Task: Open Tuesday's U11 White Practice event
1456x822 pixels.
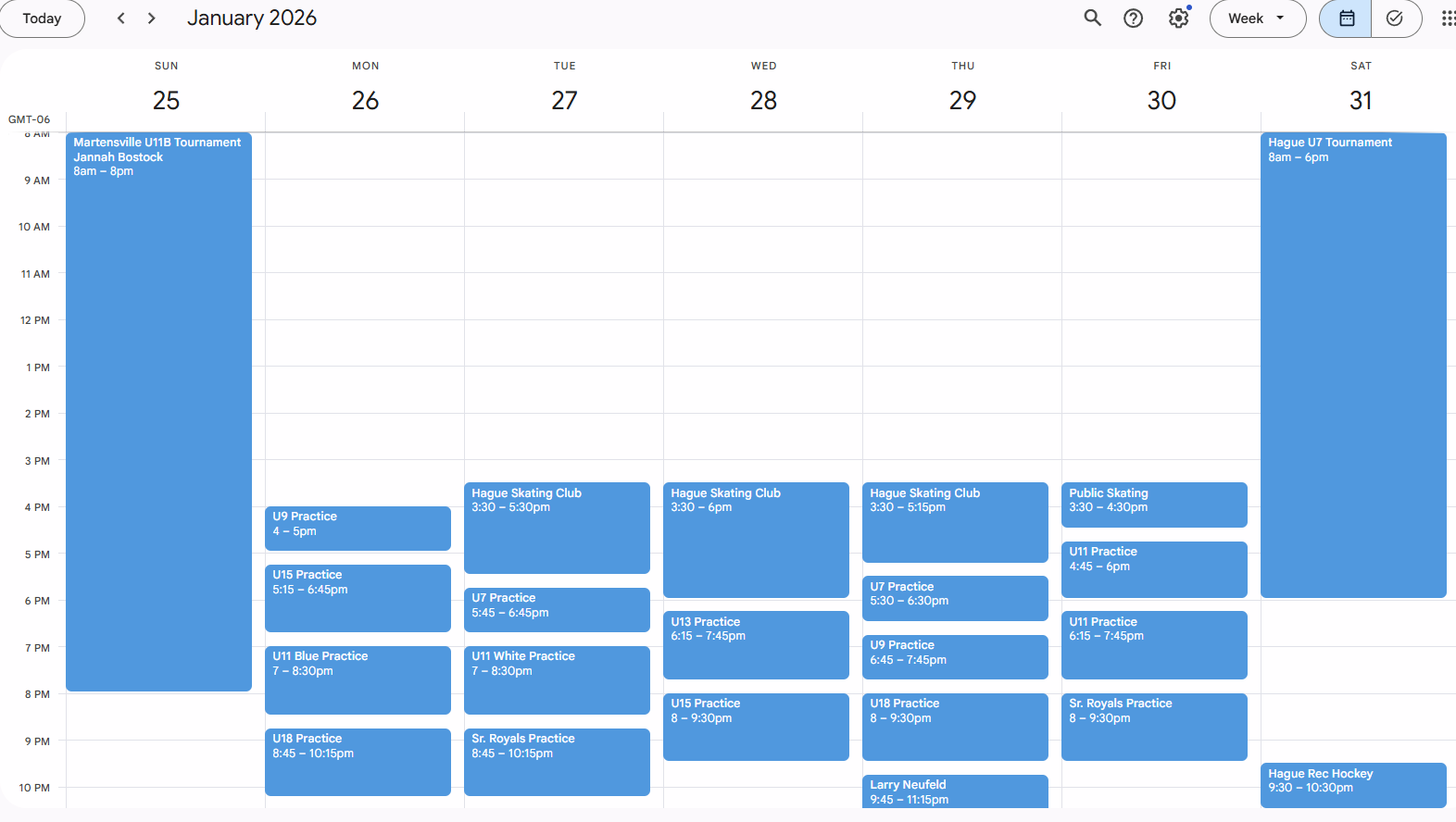Action: click(557, 679)
